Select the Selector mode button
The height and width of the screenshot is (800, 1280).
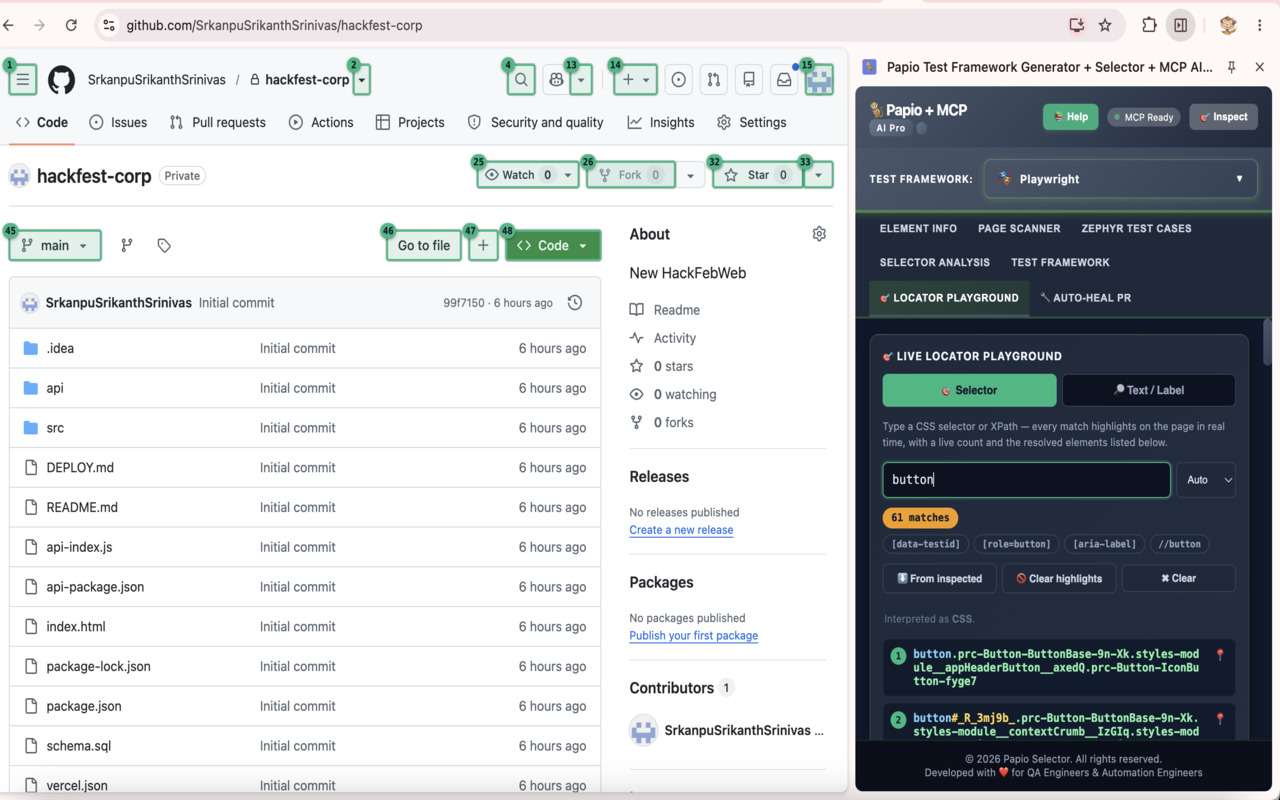click(x=969, y=390)
